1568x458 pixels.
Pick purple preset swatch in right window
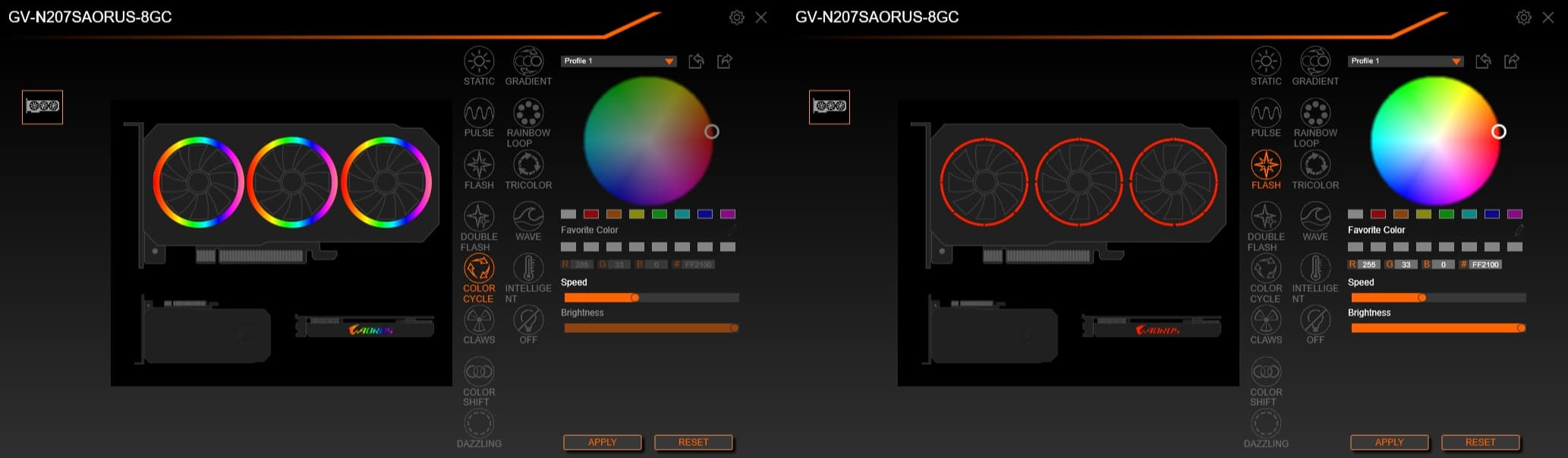point(1515,214)
